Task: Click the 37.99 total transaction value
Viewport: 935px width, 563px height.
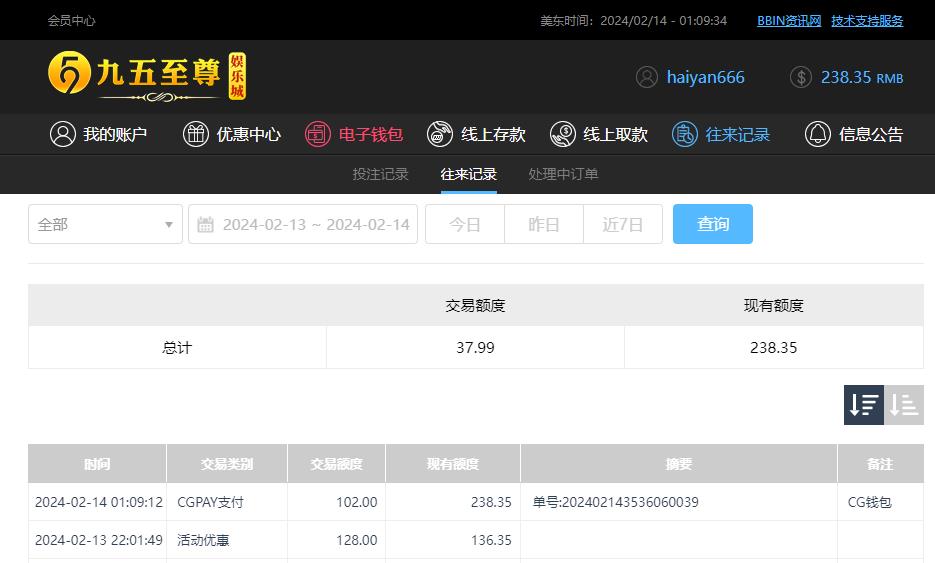Action: tap(475, 348)
